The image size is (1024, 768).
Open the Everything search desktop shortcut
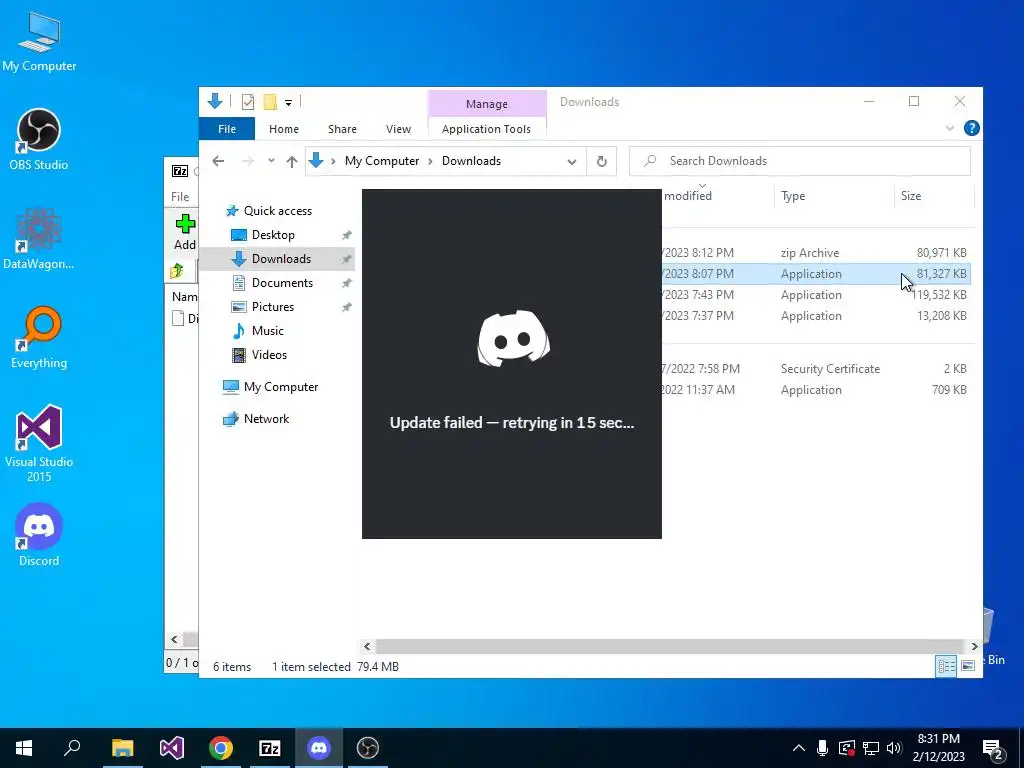pyautogui.click(x=39, y=338)
